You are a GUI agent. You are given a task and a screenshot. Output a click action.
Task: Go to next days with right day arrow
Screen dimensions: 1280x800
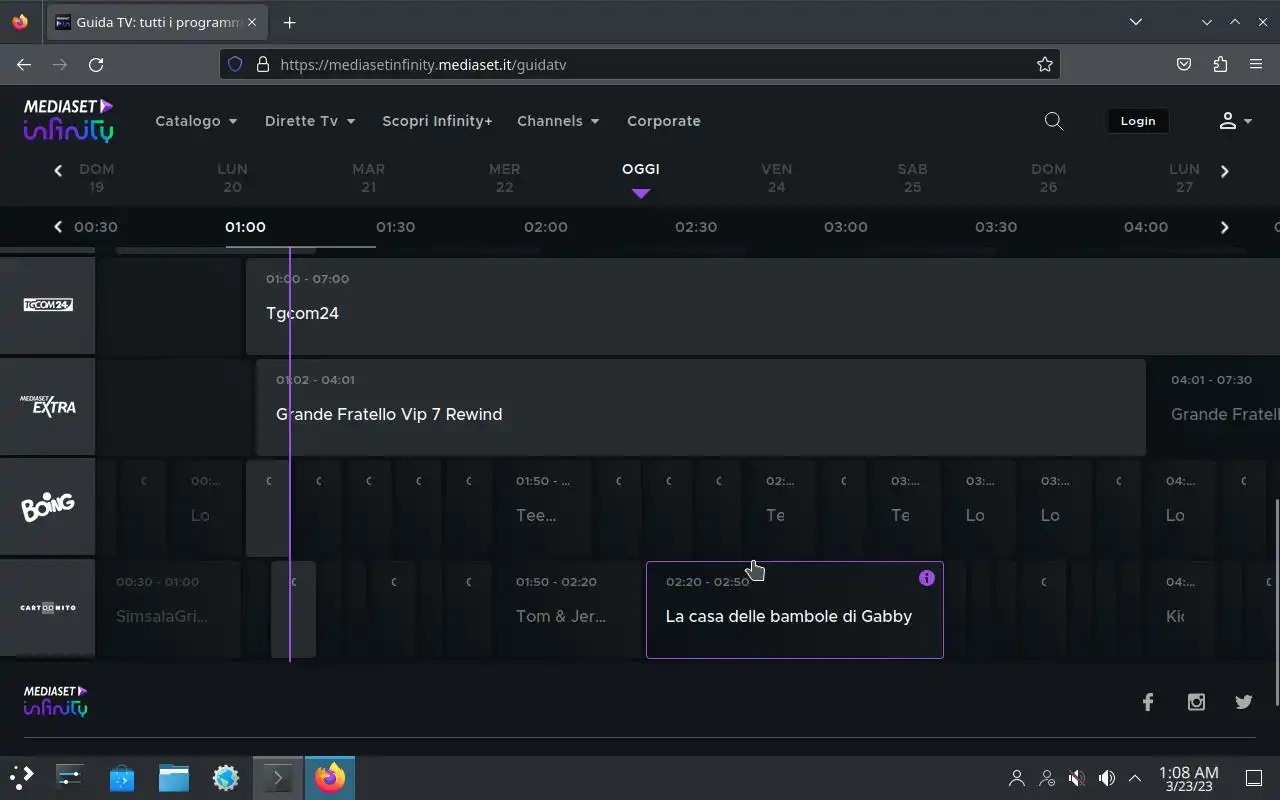click(x=1224, y=171)
